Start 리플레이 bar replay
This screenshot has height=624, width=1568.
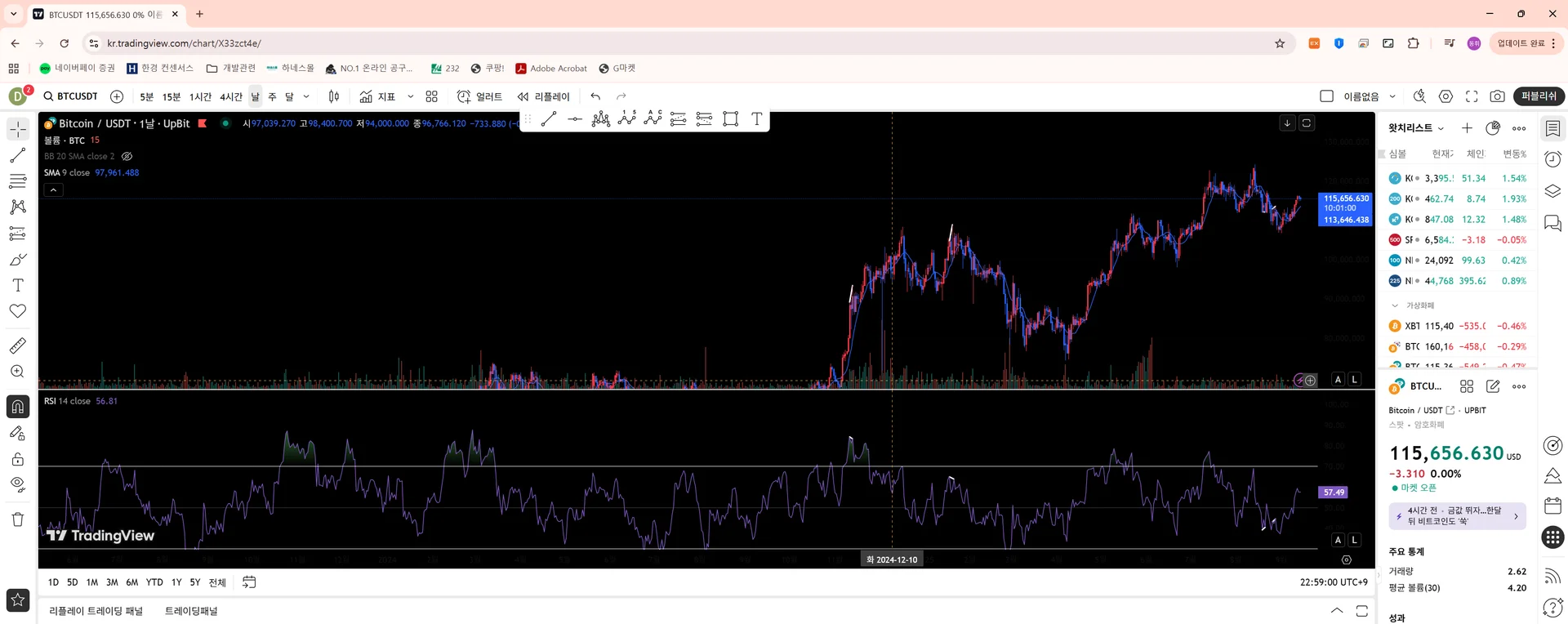(544, 96)
